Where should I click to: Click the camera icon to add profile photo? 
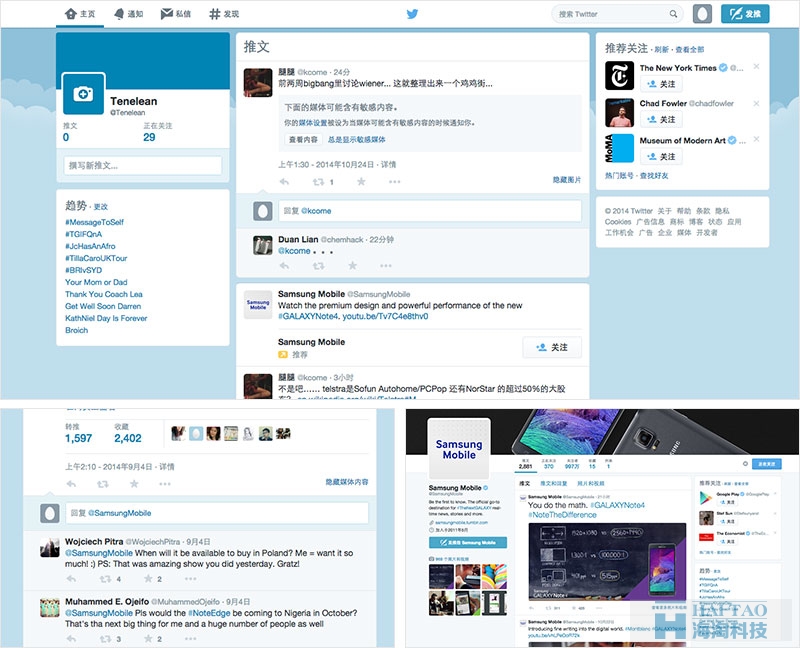[83, 94]
